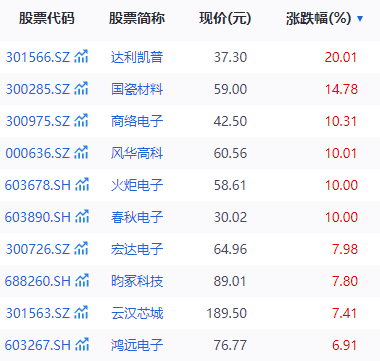Open stock code 603267.SH
The height and width of the screenshot is (361, 380).
(x=38, y=345)
